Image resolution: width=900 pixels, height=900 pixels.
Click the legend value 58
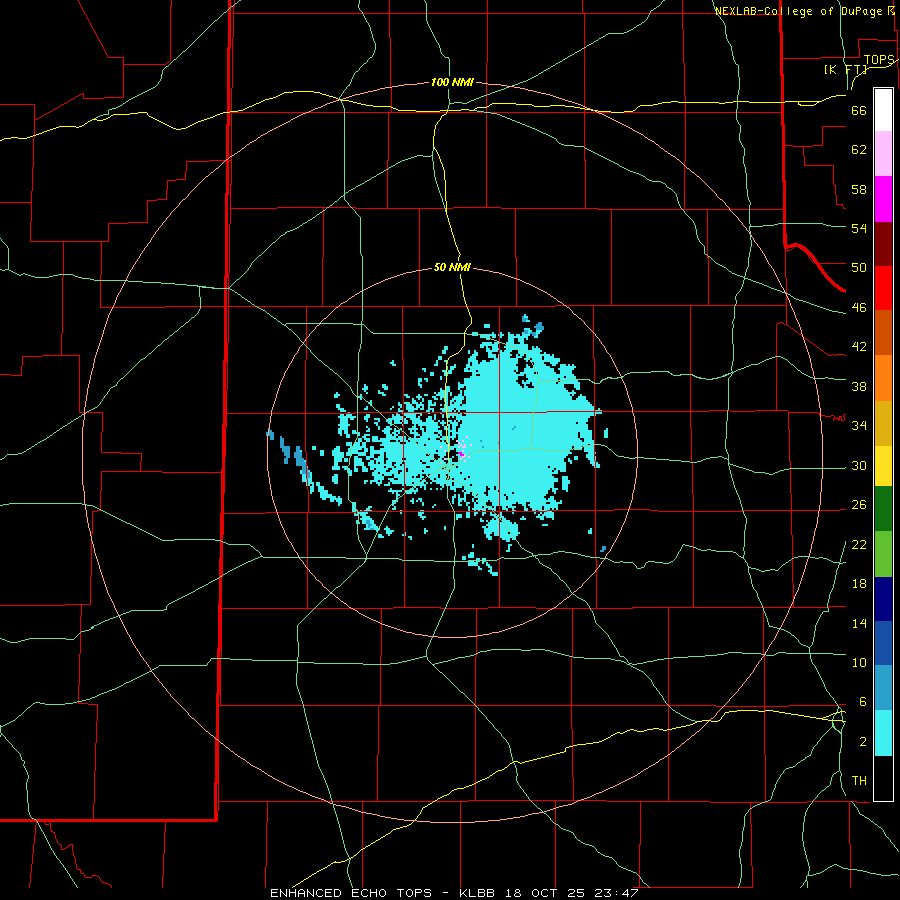859,189
